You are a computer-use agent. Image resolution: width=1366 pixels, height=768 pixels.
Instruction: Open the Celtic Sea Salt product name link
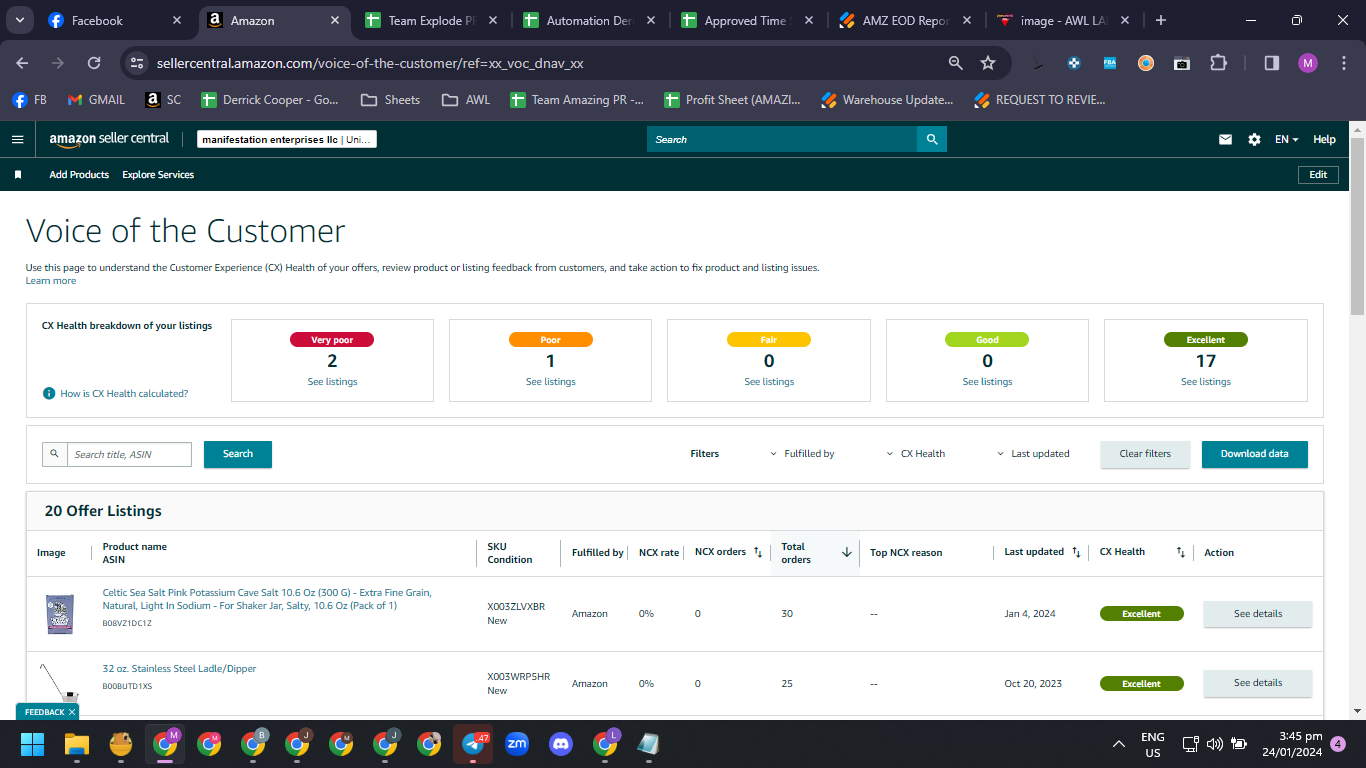267,599
